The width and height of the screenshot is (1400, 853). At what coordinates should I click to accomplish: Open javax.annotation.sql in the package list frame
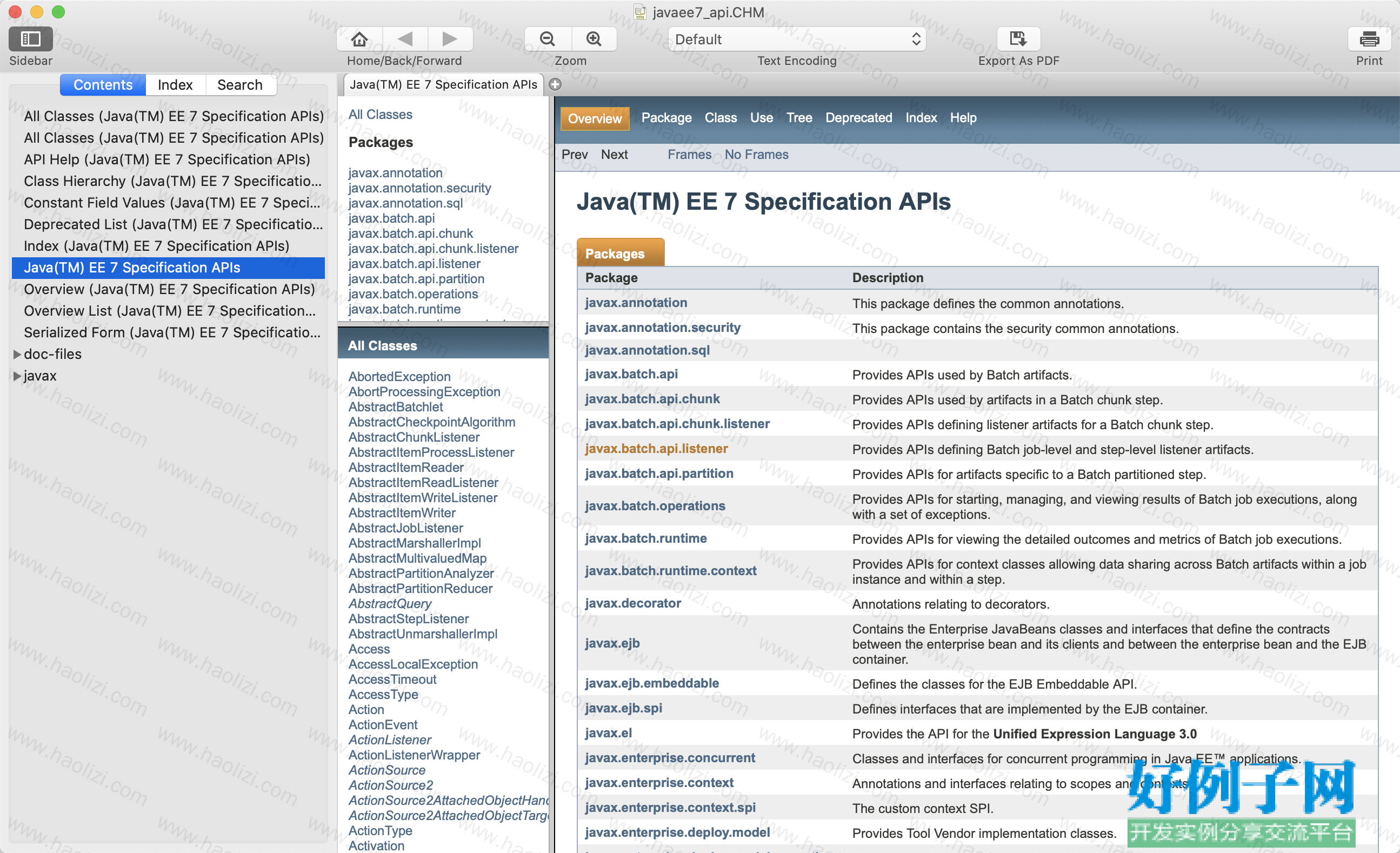405,203
